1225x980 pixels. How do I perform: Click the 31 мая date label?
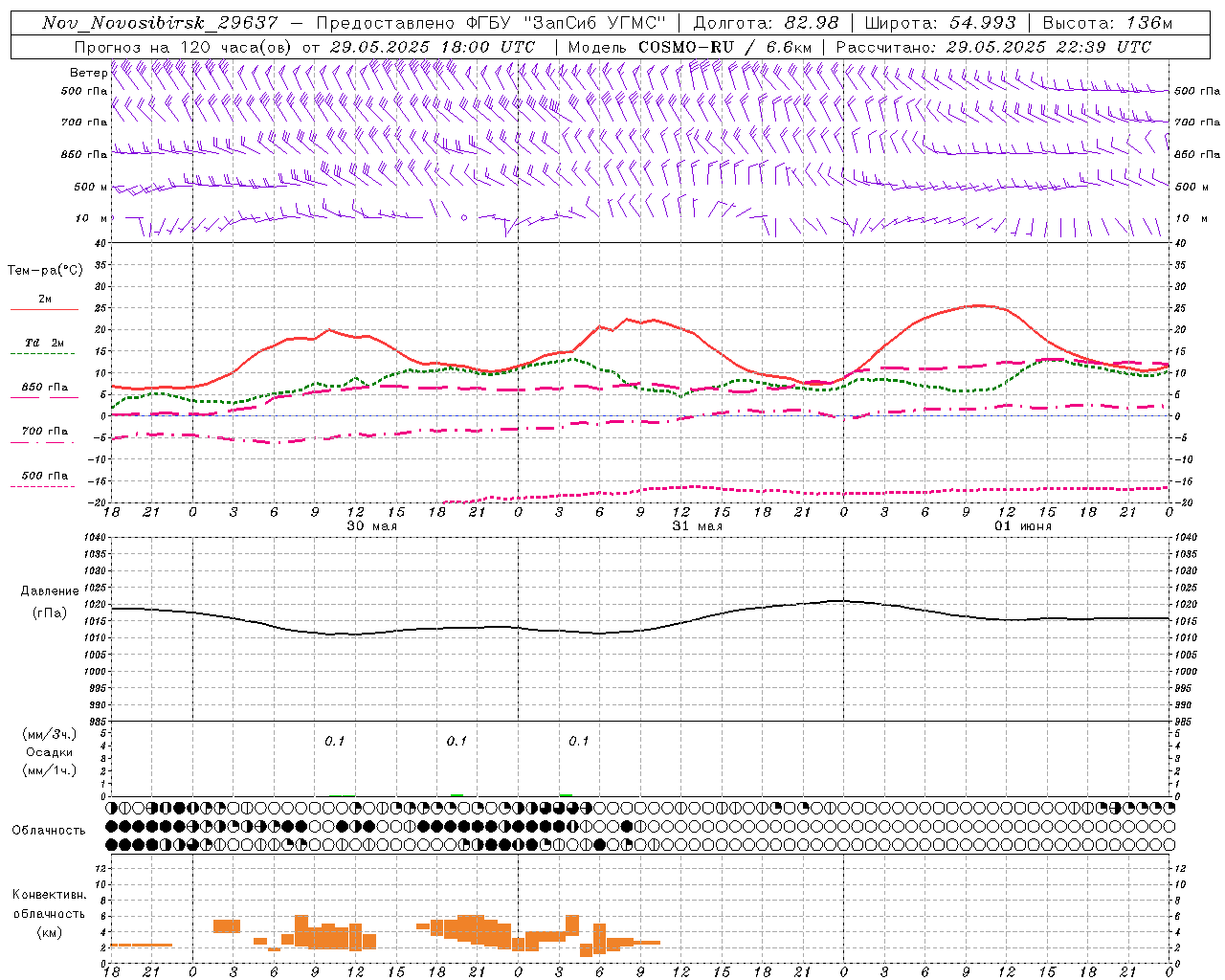coord(697,525)
